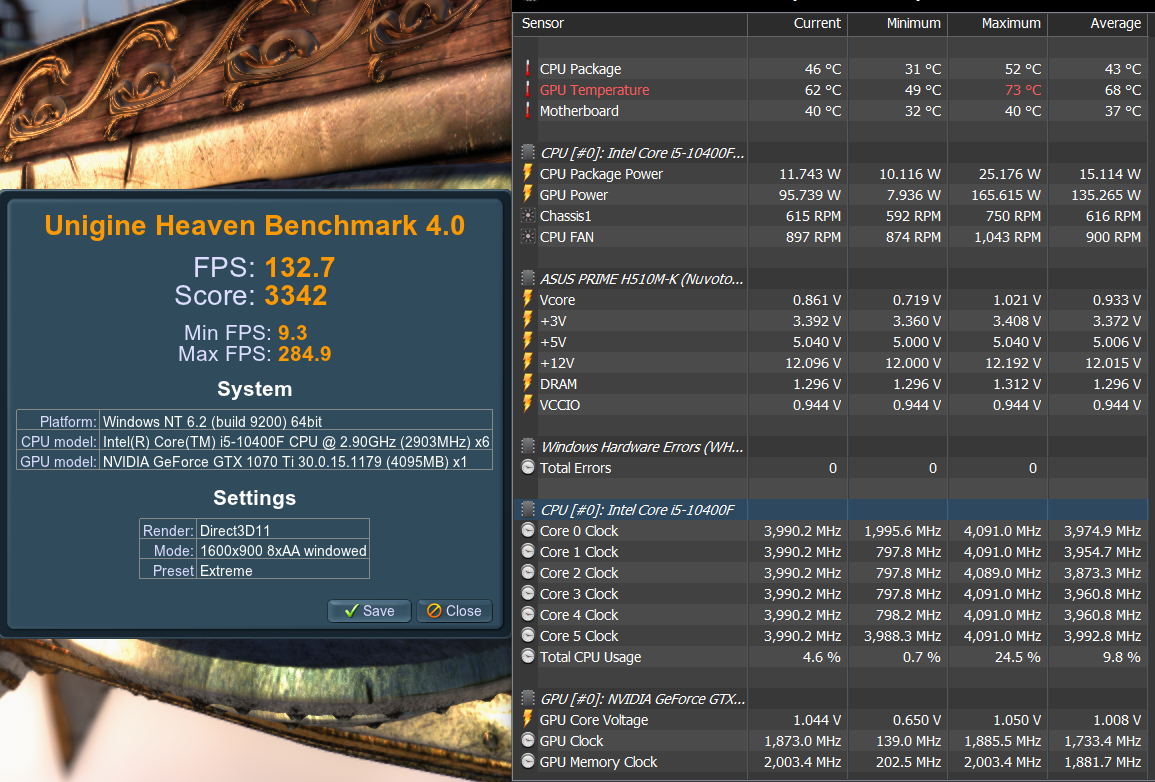This screenshot has height=782, width=1155.
Task: Select the Total CPU Usage label
Action: click(x=590, y=656)
